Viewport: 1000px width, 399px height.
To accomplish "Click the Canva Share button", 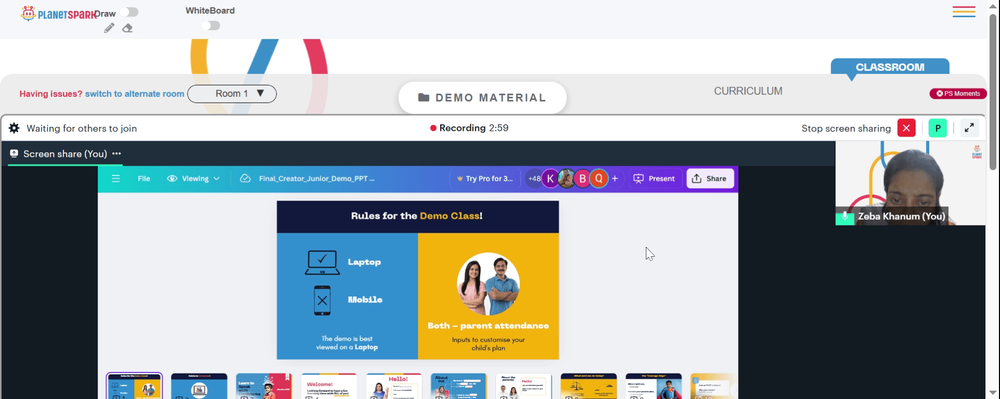I will (x=710, y=179).
